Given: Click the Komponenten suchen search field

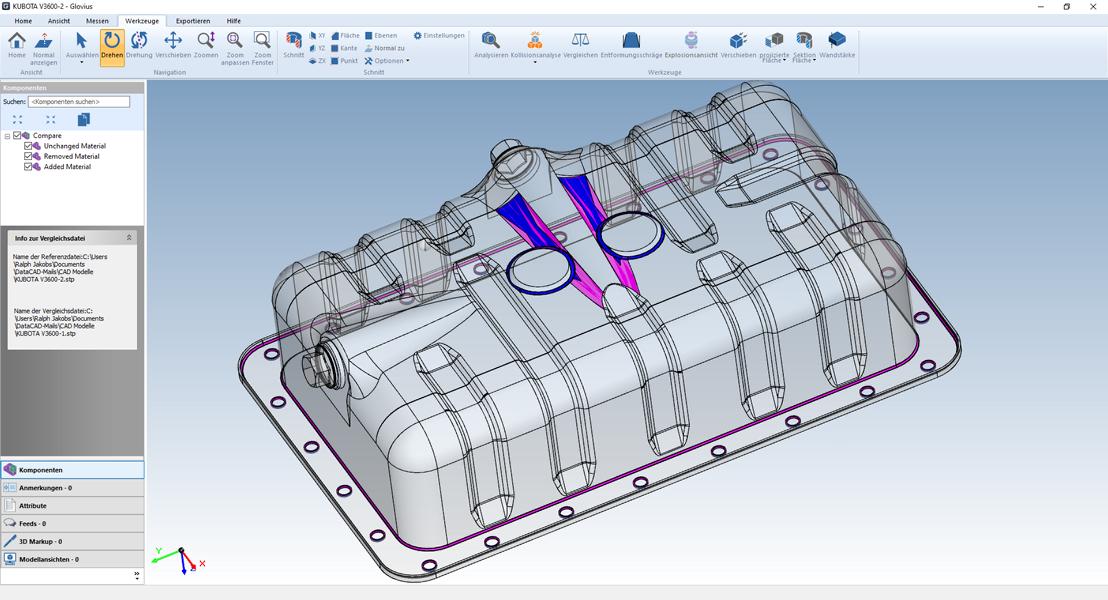Looking at the screenshot, I should point(79,102).
